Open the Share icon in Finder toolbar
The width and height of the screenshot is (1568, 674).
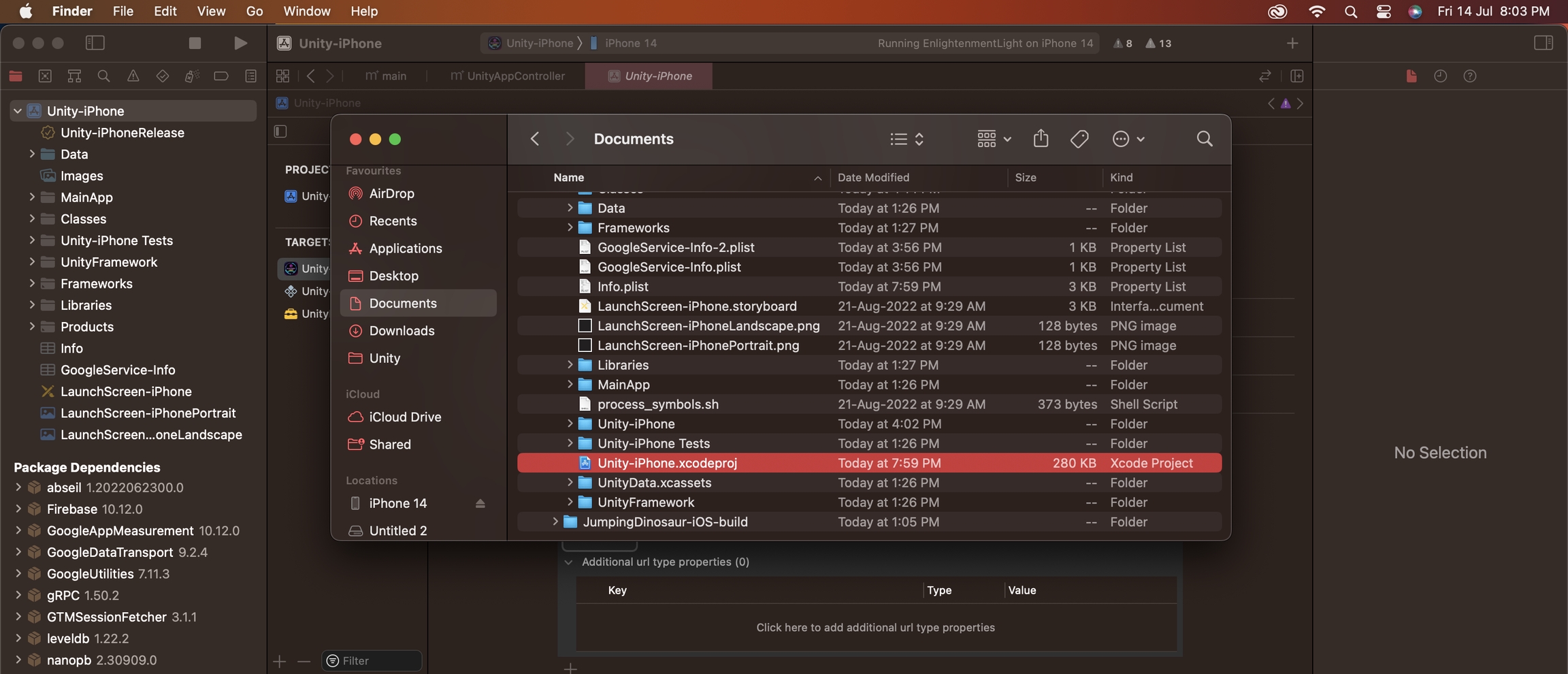[x=1041, y=139]
